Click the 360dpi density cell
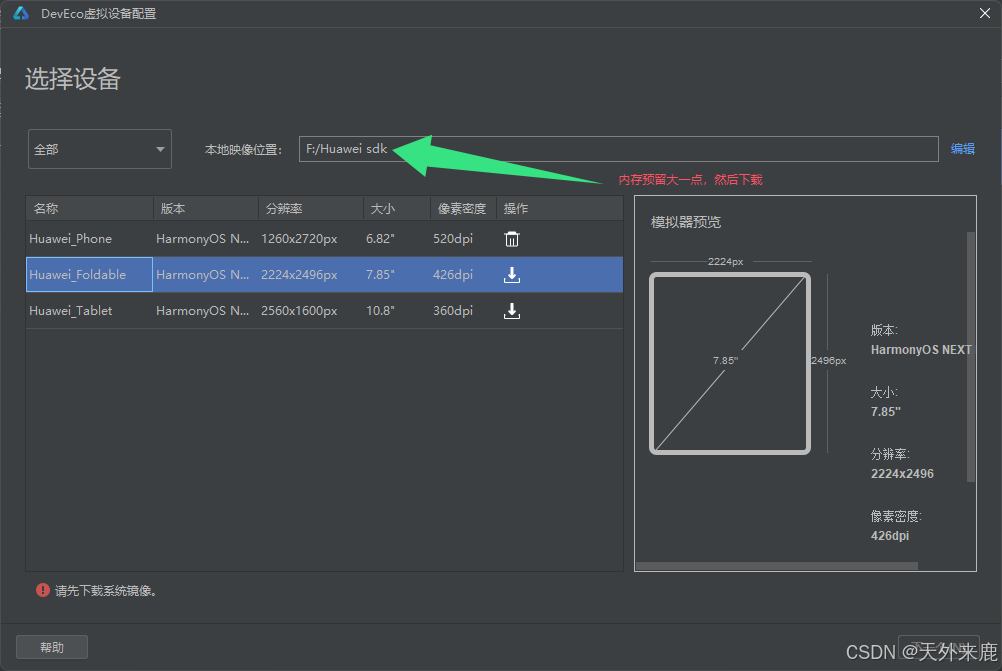 click(453, 311)
